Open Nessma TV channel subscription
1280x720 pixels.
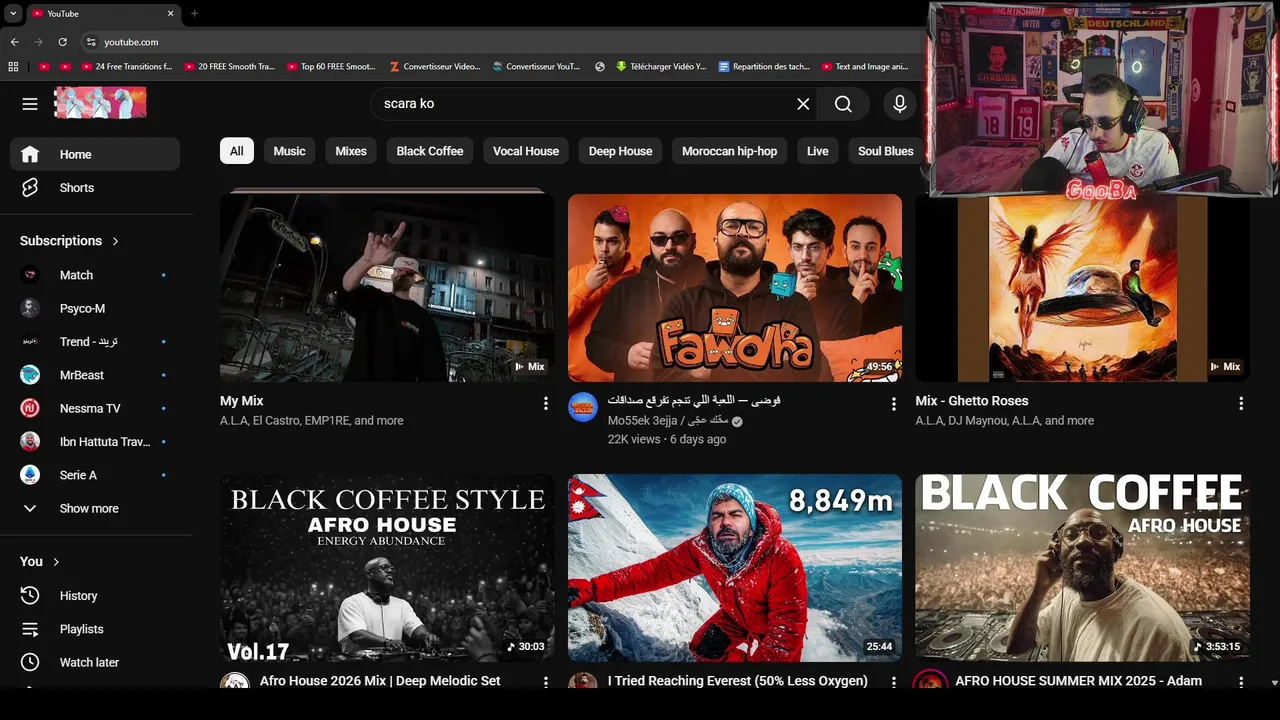(95, 408)
